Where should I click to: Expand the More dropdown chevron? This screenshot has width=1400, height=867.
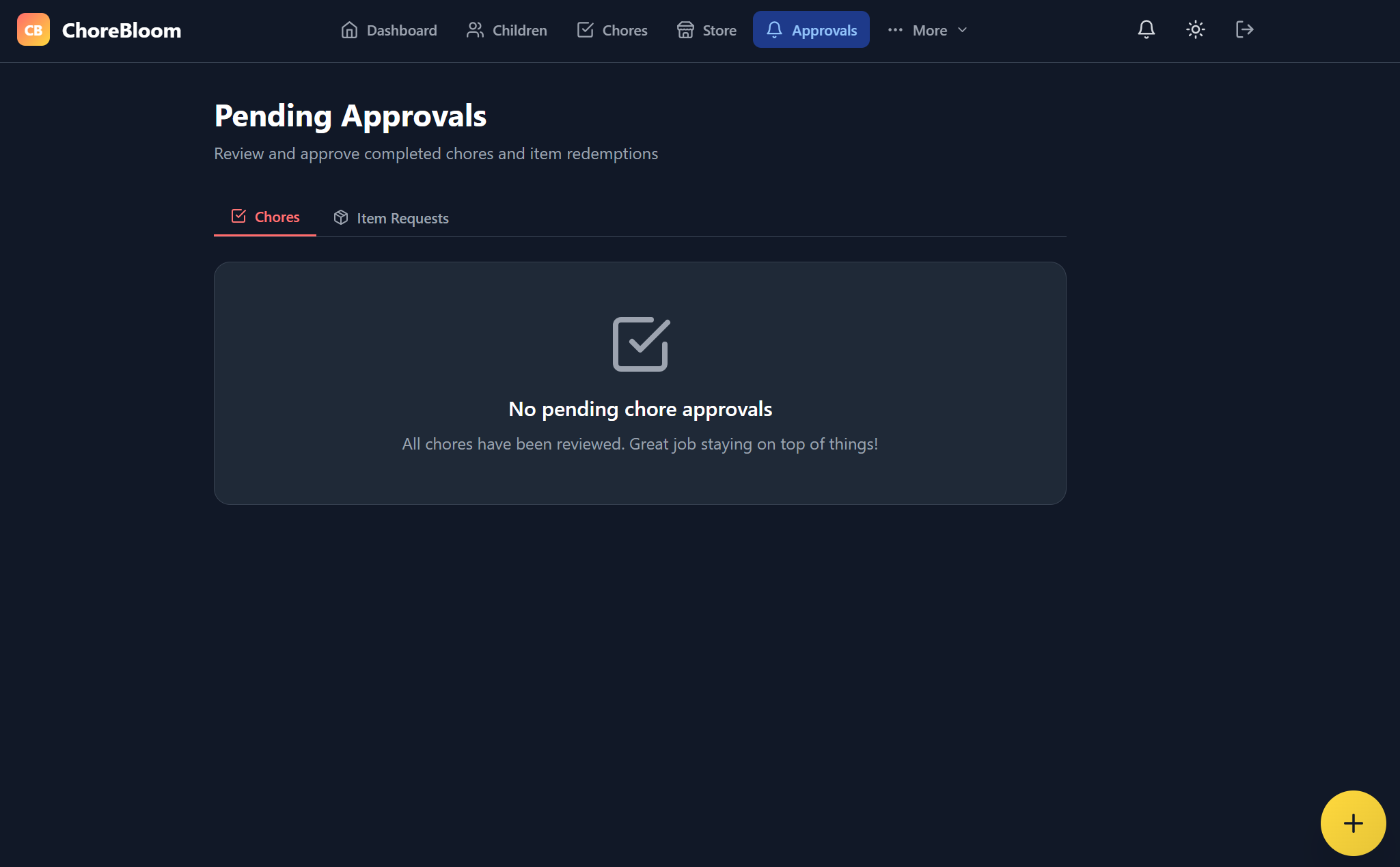pos(963,30)
